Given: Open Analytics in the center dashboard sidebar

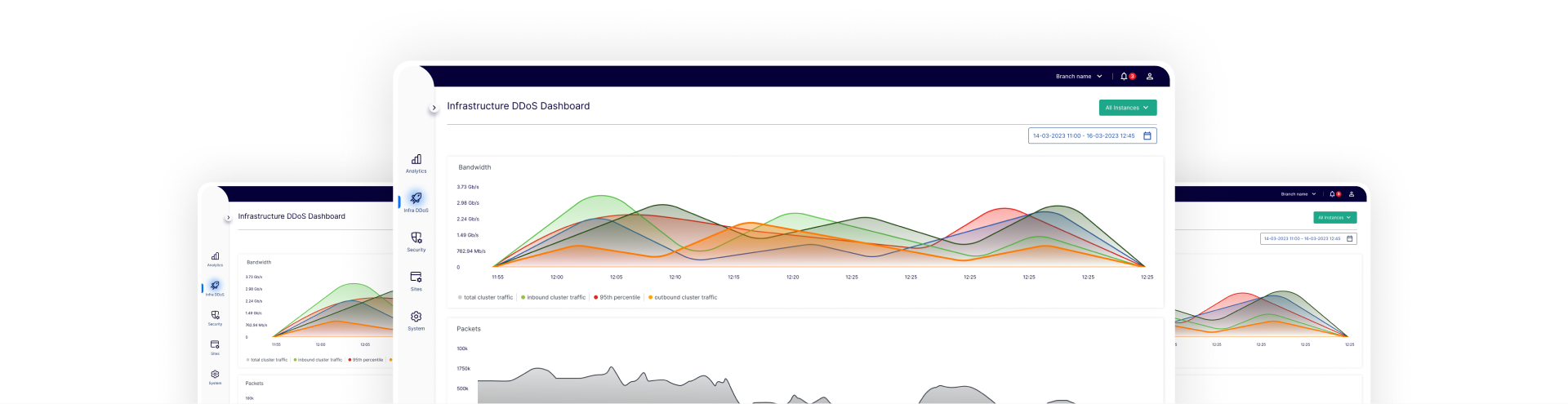Looking at the screenshot, I should (416, 162).
